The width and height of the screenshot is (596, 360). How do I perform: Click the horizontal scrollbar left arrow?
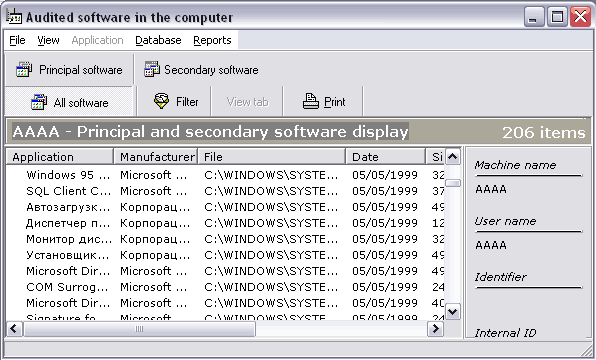click(14, 329)
